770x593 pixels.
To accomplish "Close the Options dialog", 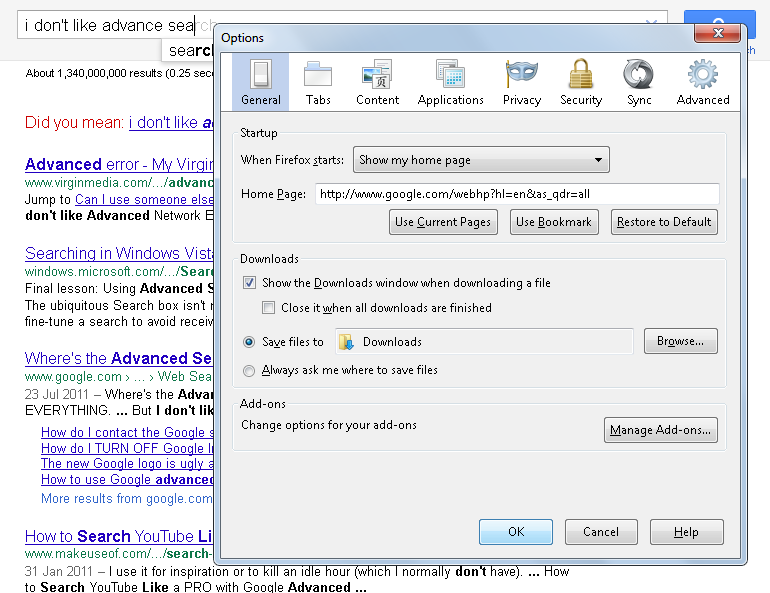I will click(717, 33).
